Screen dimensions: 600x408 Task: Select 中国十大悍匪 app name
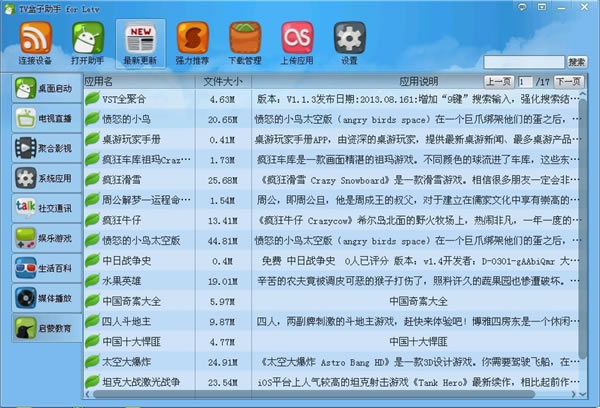point(131,342)
